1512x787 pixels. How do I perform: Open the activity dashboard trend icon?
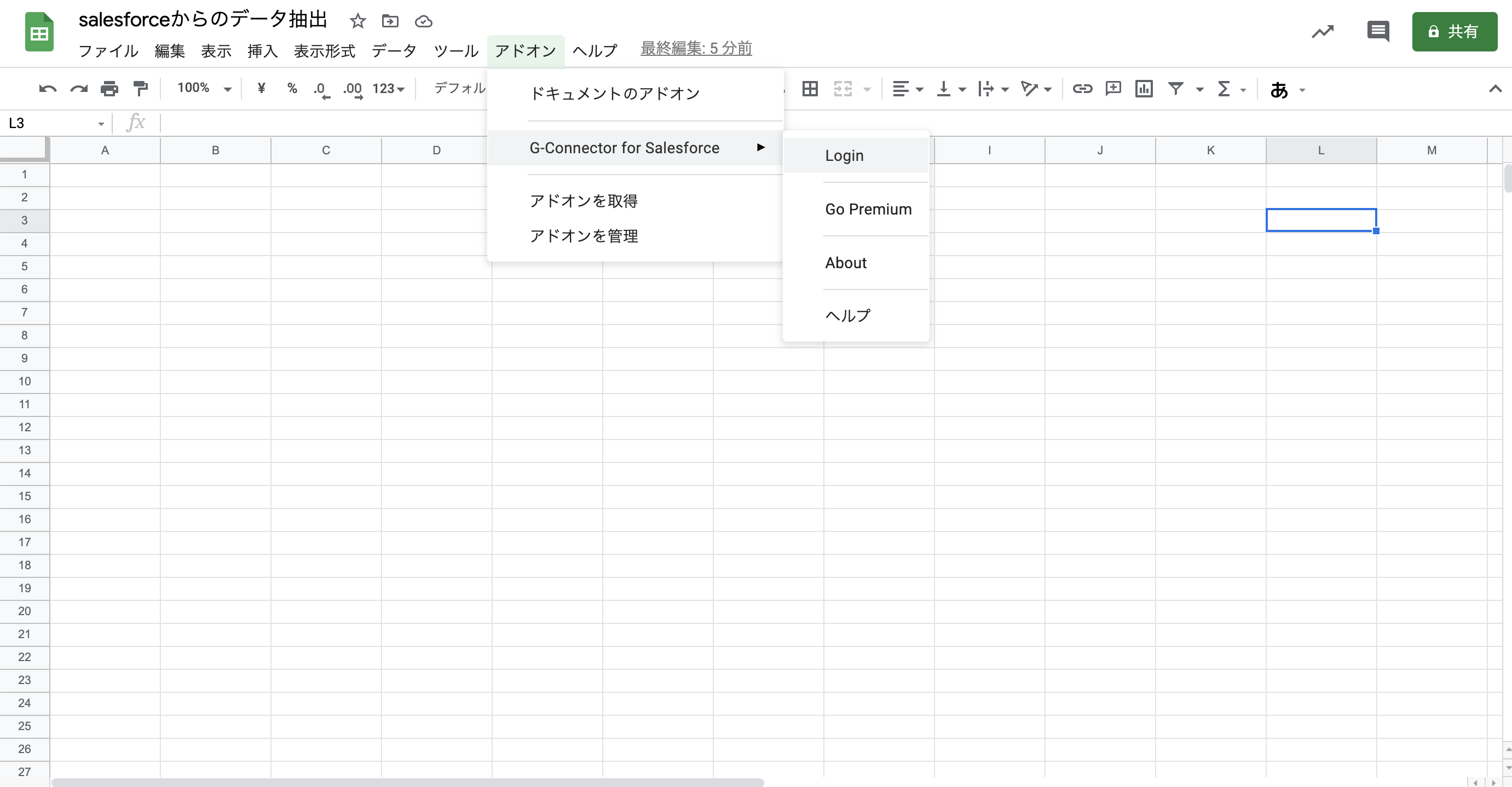(x=1323, y=31)
